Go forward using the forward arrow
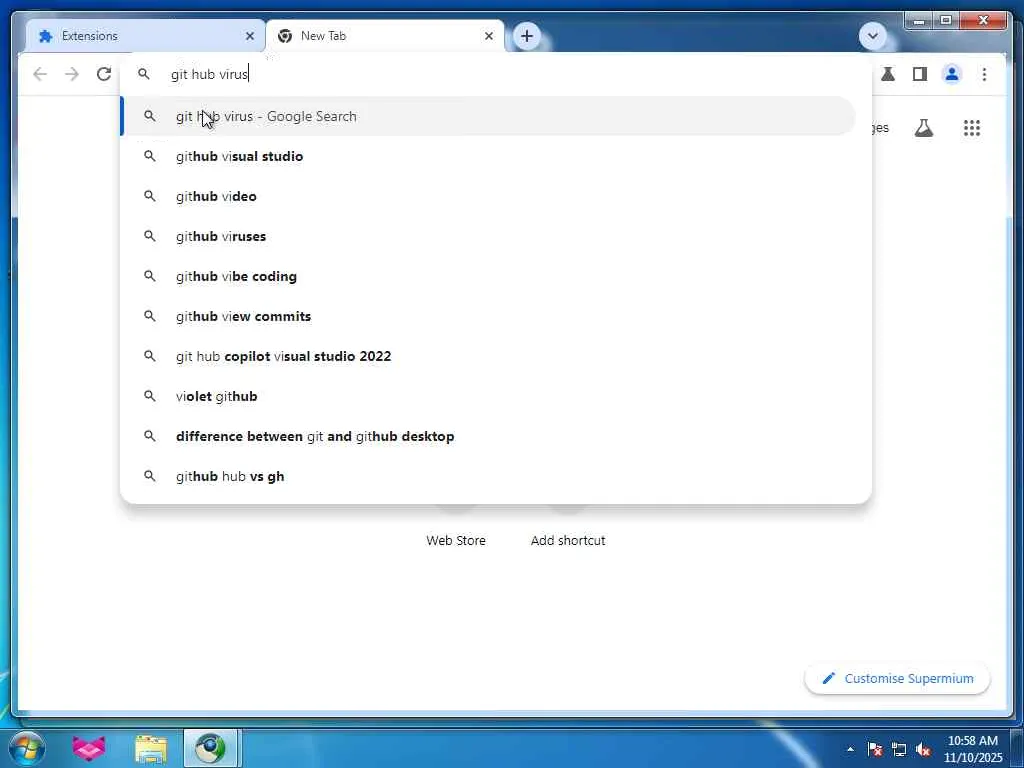 72,74
